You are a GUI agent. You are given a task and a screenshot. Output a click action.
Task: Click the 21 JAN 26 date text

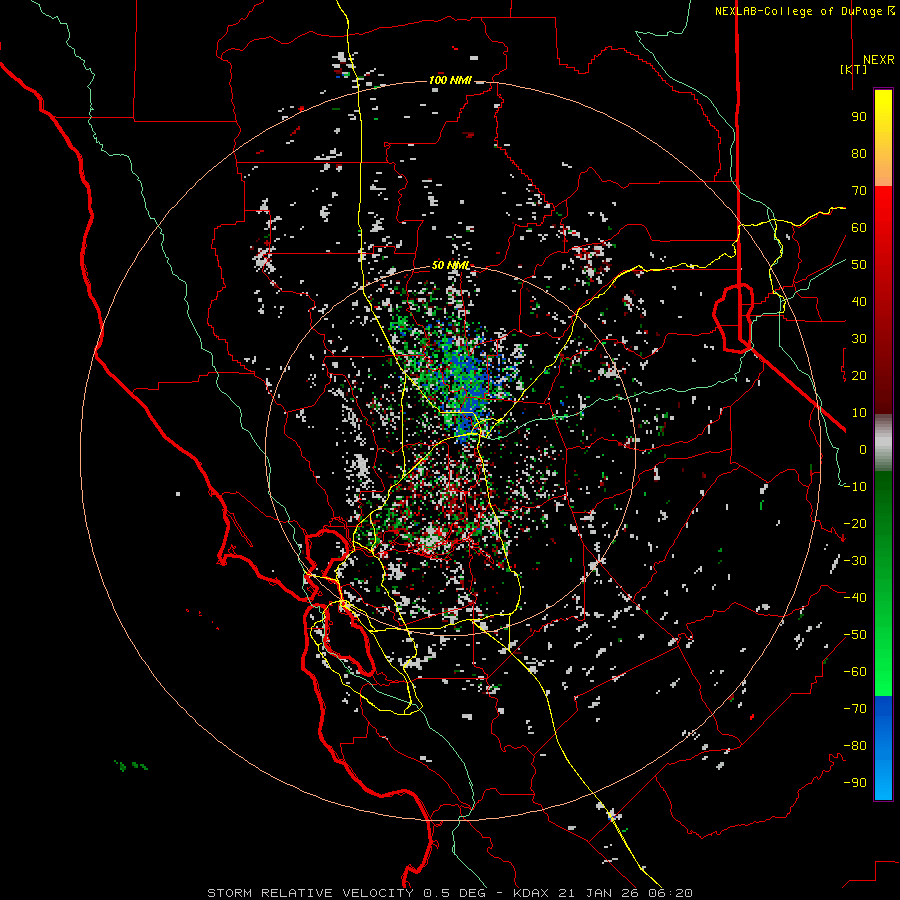(x=598, y=893)
